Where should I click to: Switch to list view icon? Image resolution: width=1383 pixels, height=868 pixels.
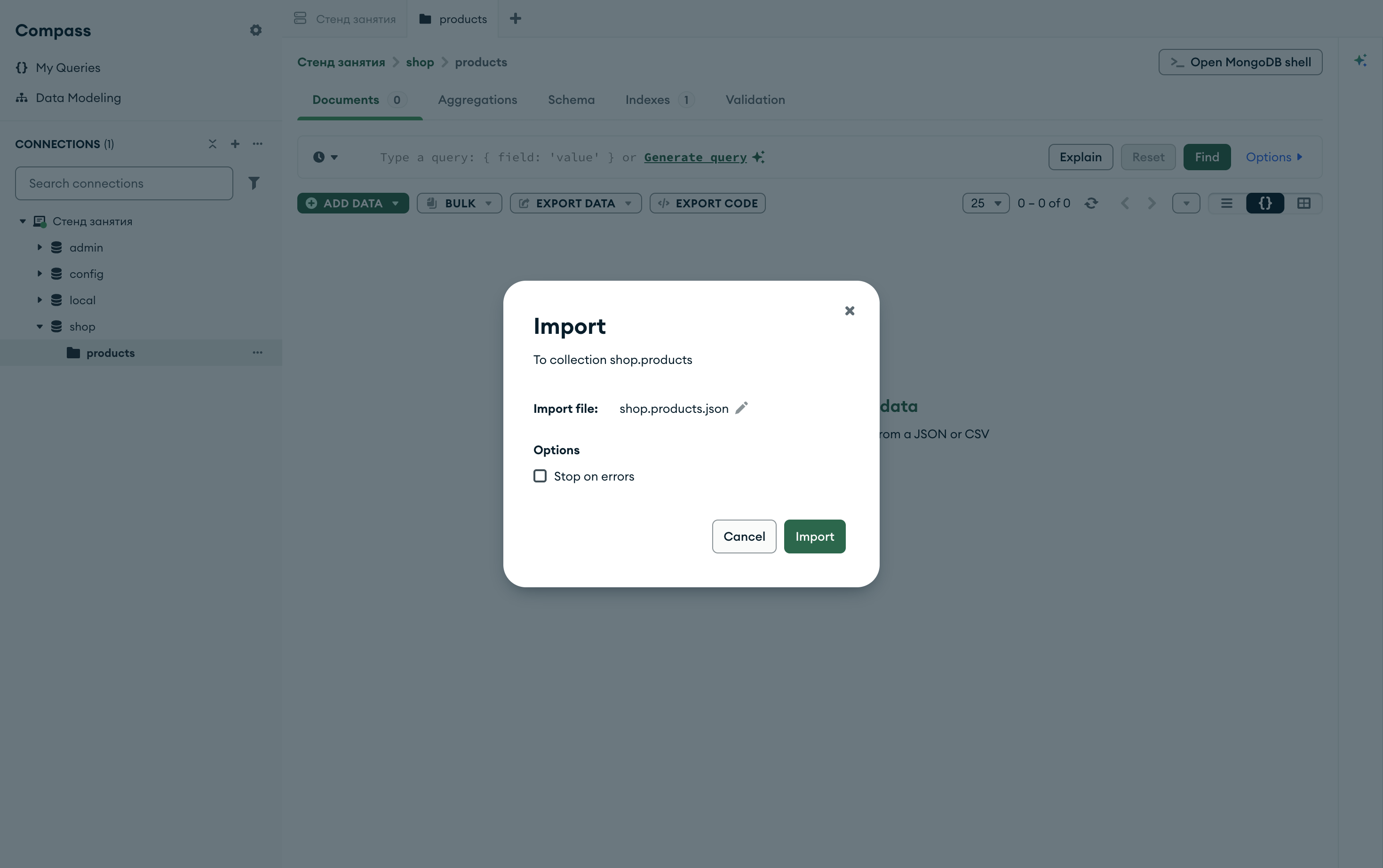(x=1227, y=203)
